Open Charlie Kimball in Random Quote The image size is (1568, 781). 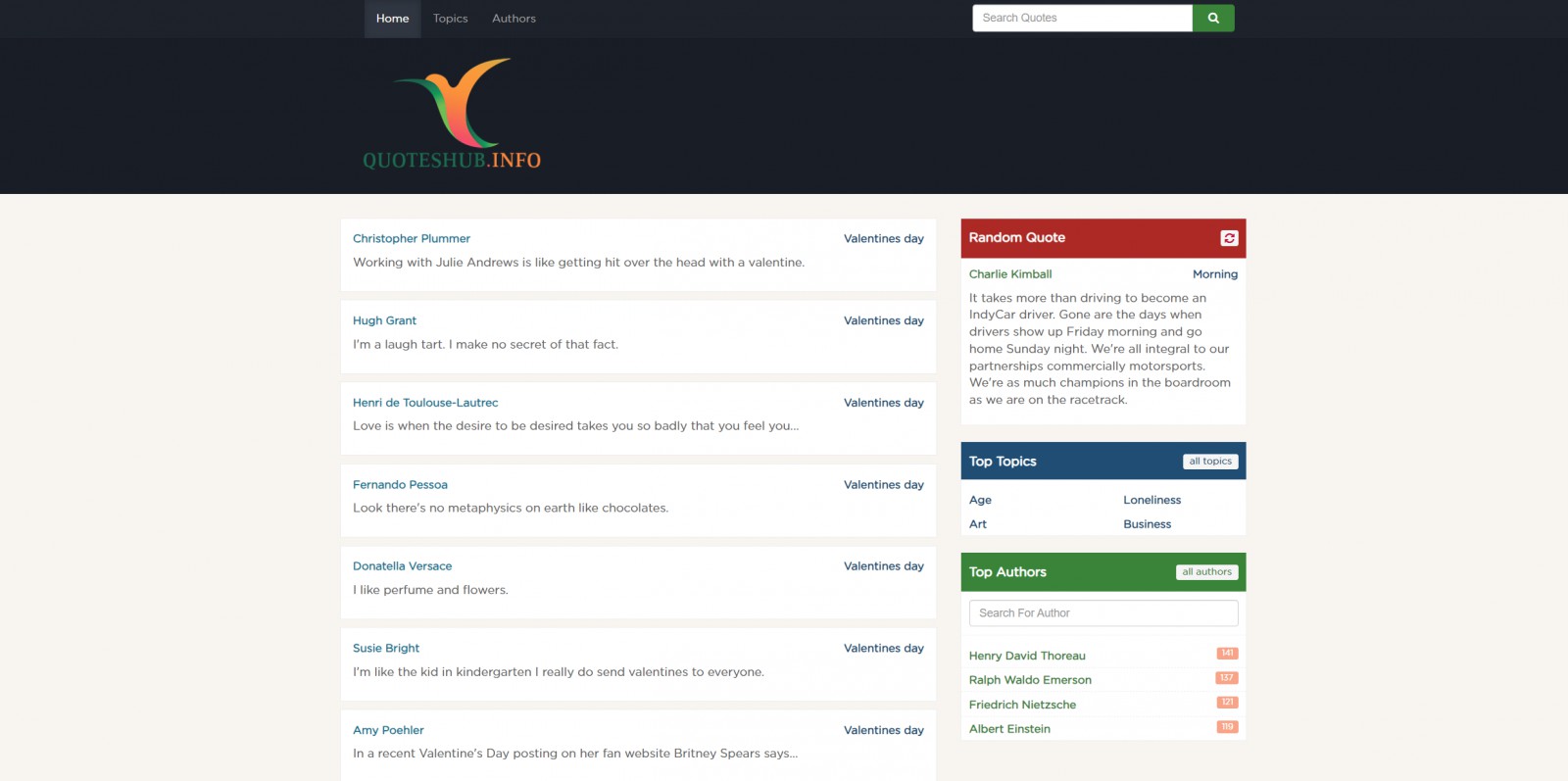point(1010,274)
